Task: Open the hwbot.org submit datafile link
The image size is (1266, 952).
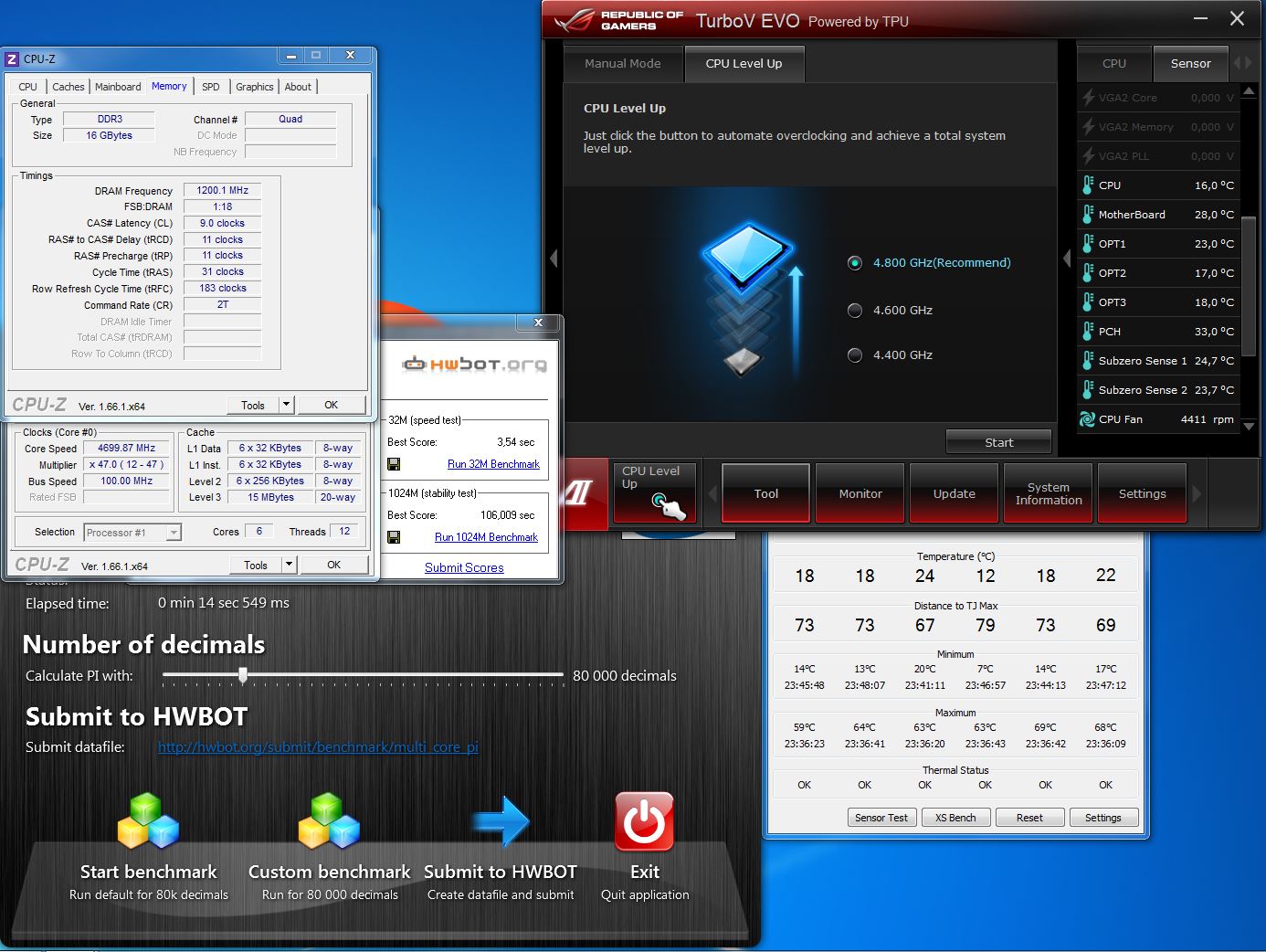Action: click(x=318, y=747)
